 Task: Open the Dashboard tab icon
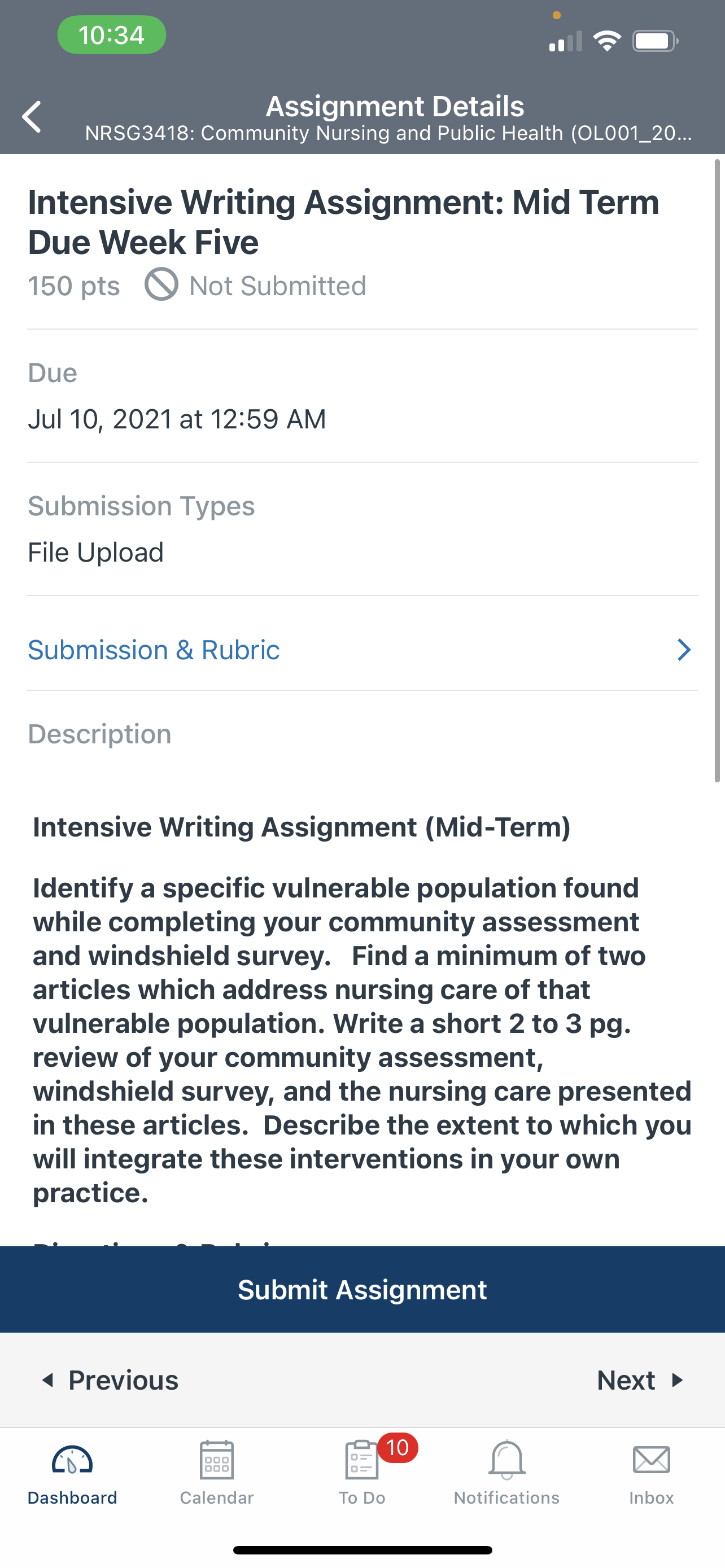[x=72, y=1460]
